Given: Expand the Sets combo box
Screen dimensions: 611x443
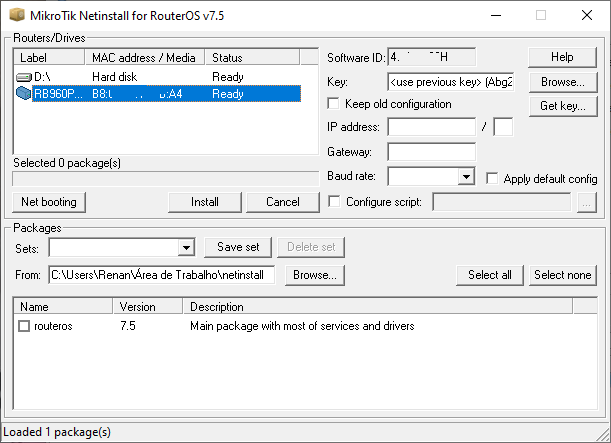Looking at the screenshot, I should coord(186,248).
